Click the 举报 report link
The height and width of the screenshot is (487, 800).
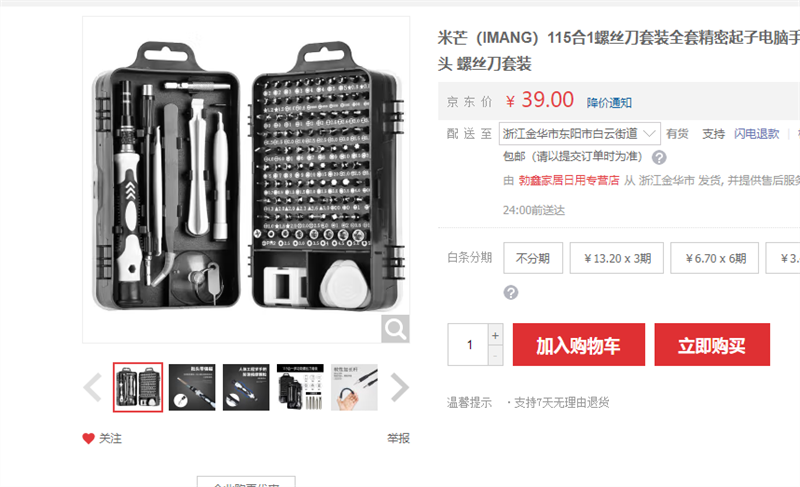point(398,439)
